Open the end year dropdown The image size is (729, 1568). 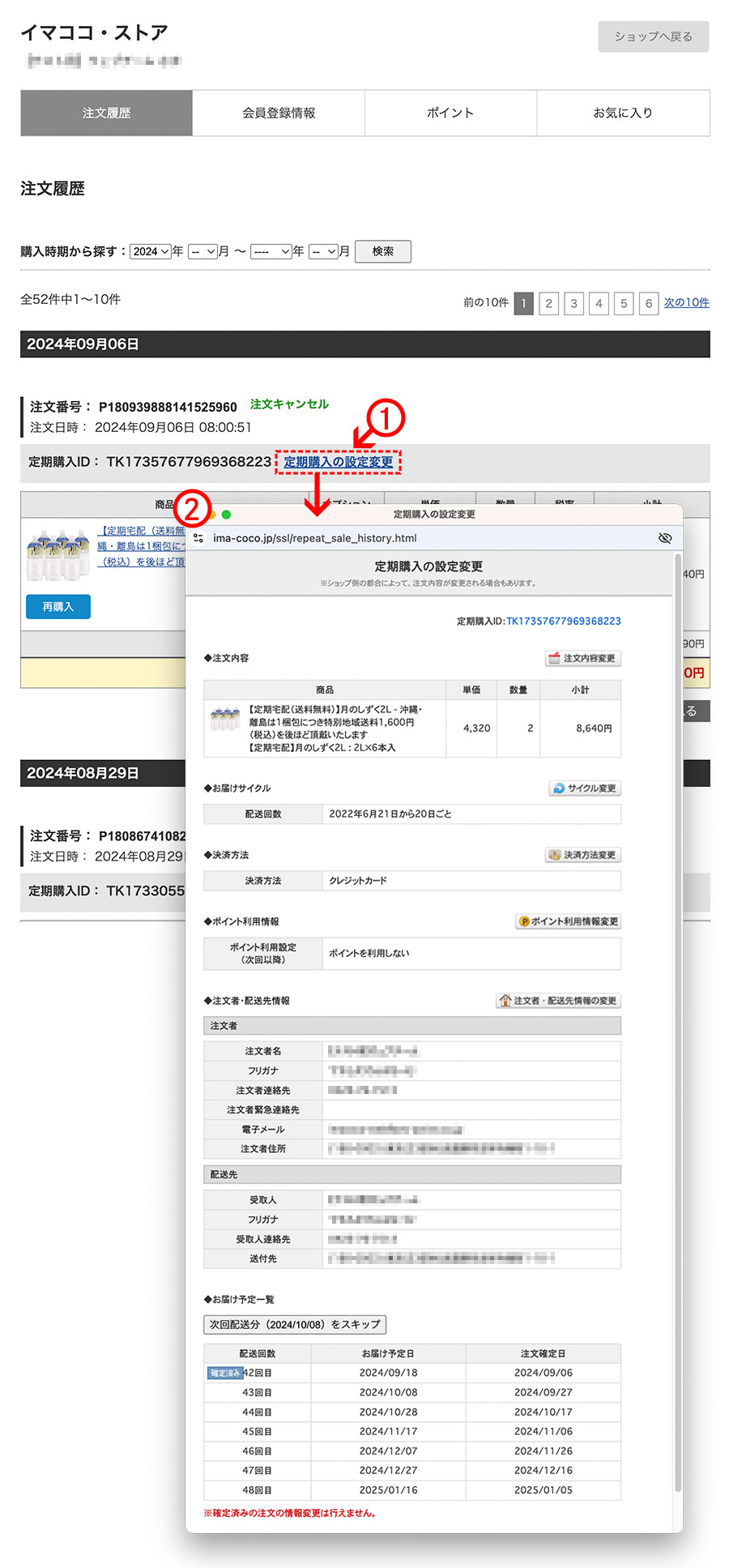(271, 252)
